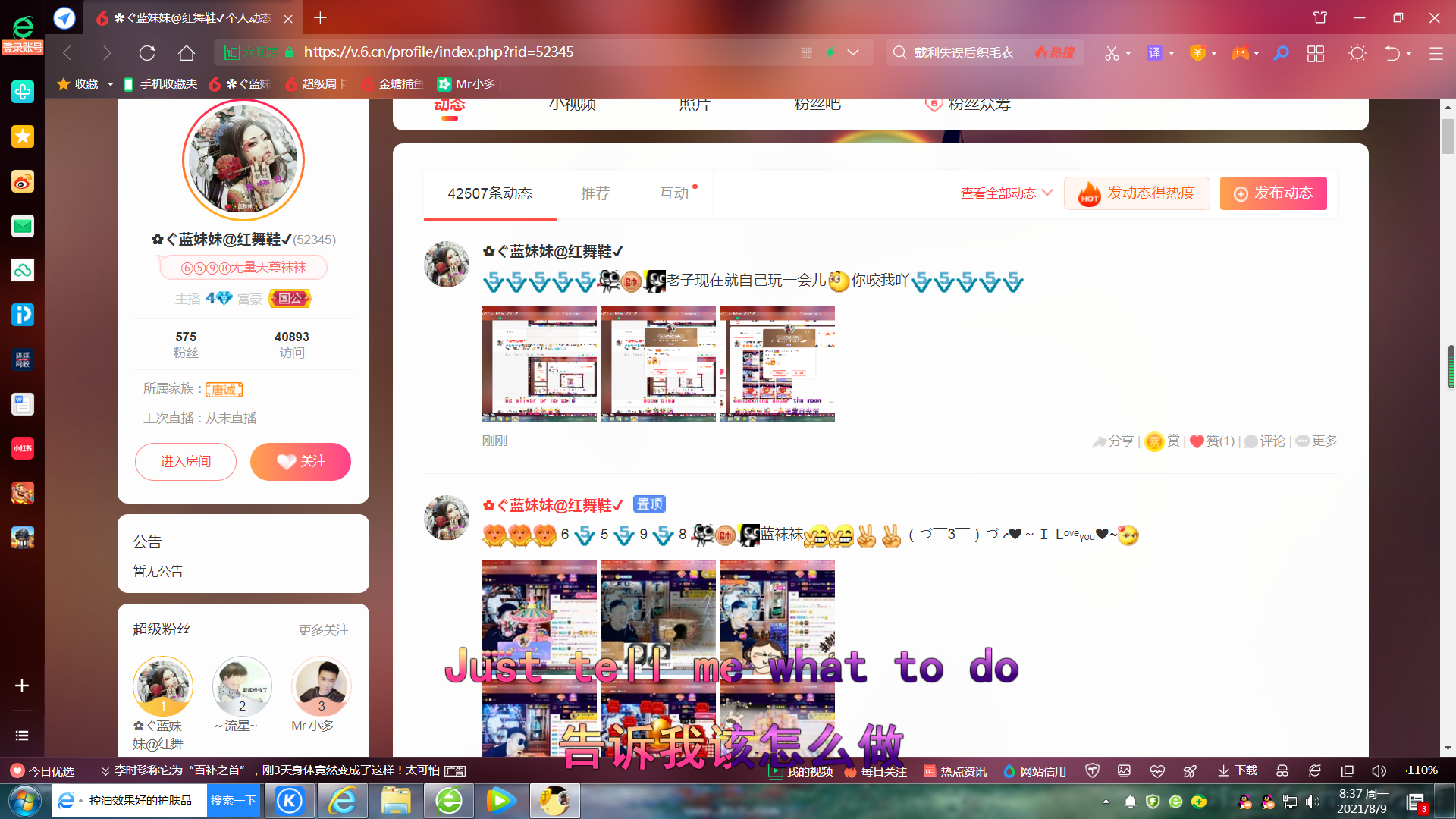Click the status bar mute sound icon
1456x819 pixels.
tap(1379, 771)
